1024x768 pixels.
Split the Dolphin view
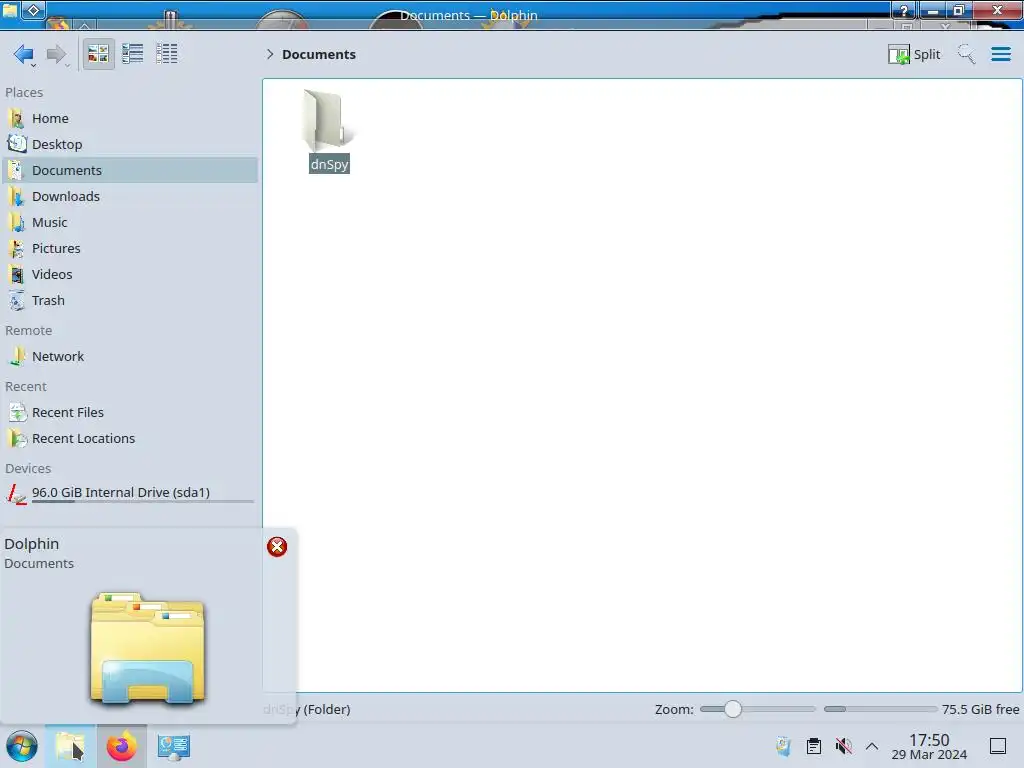[914, 54]
